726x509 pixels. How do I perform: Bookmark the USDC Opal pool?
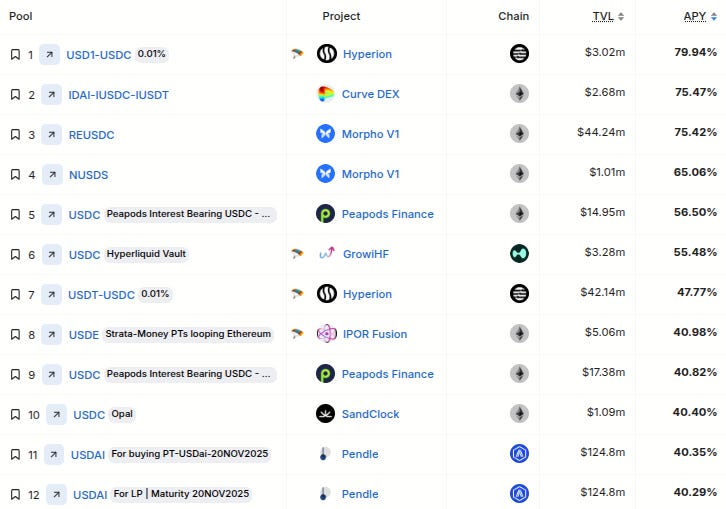point(15,415)
